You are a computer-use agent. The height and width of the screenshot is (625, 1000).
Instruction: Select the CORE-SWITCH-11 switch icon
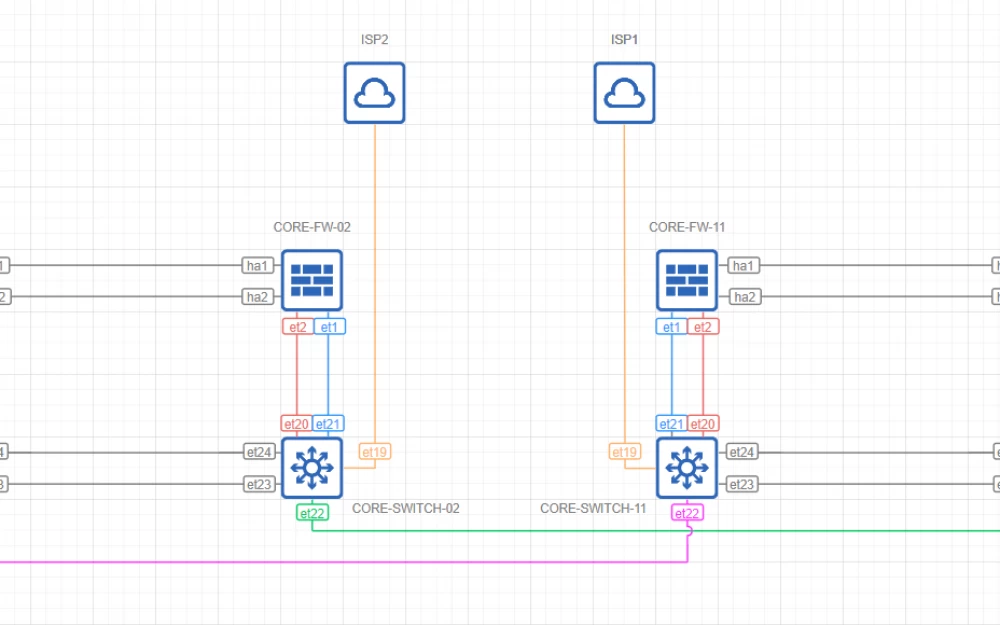(687, 468)
